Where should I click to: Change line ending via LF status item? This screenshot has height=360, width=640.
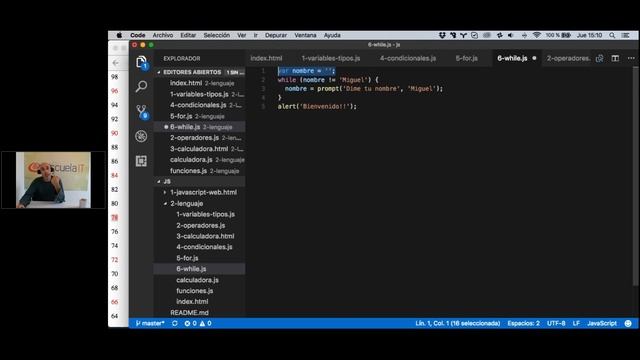click(576, 323)
